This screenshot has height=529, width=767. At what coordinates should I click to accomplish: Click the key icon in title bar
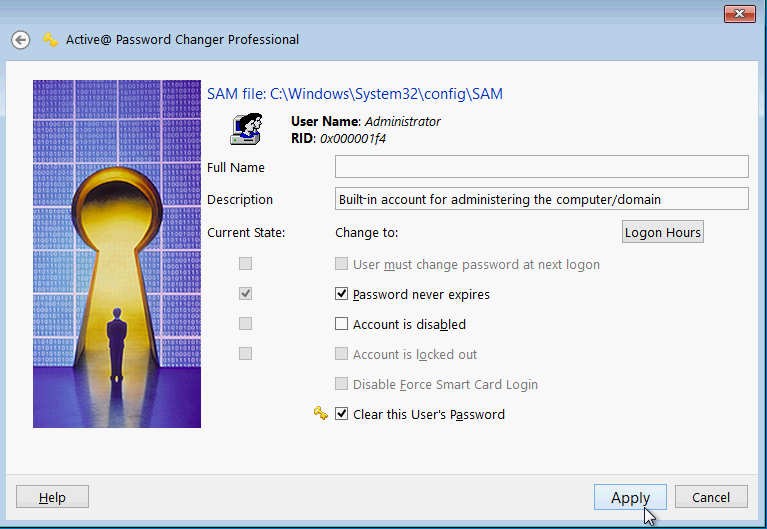point(50,40)
